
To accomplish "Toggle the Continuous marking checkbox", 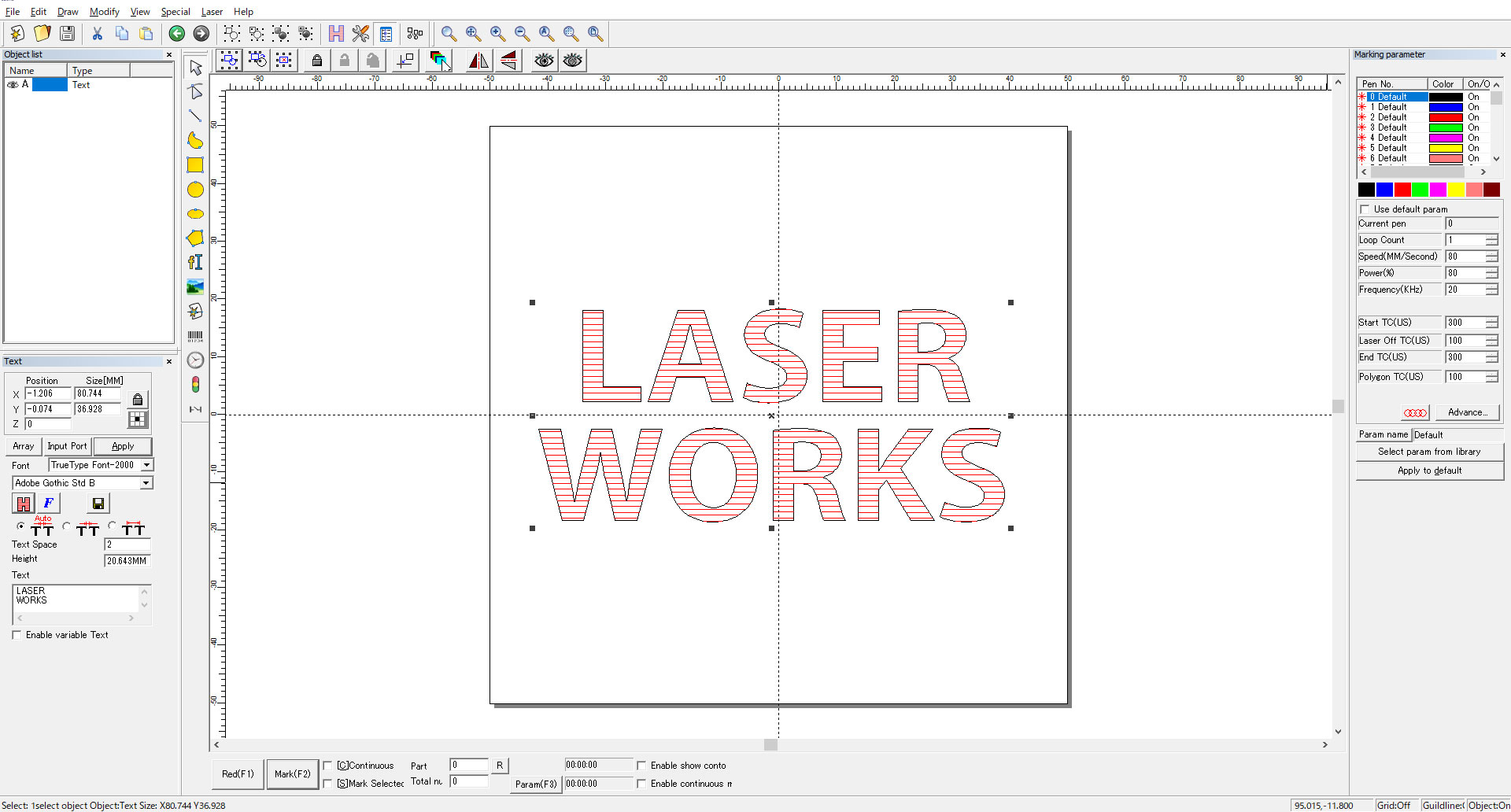I will coord(327,766).
